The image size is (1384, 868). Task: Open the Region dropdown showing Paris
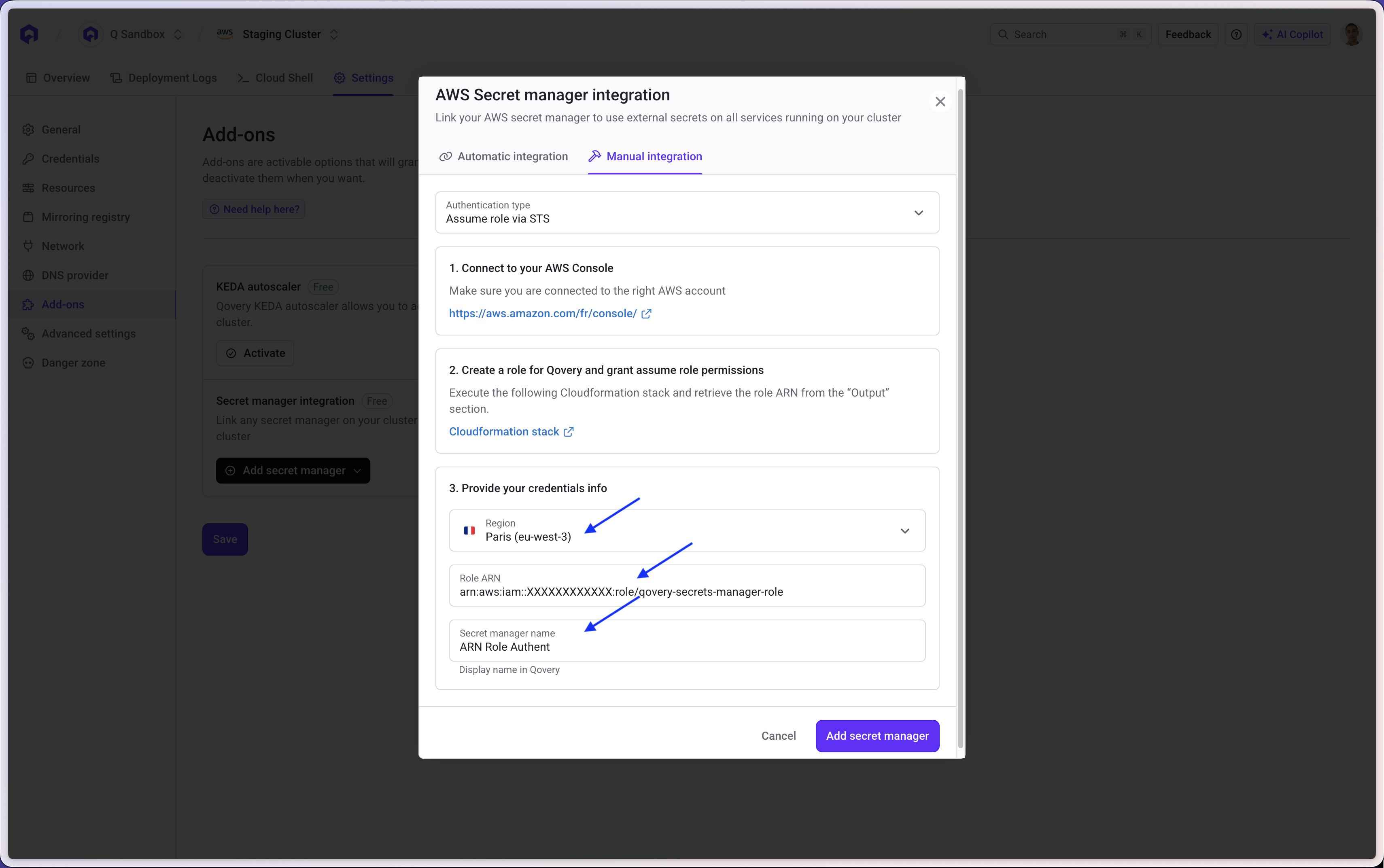click(687, 531)
